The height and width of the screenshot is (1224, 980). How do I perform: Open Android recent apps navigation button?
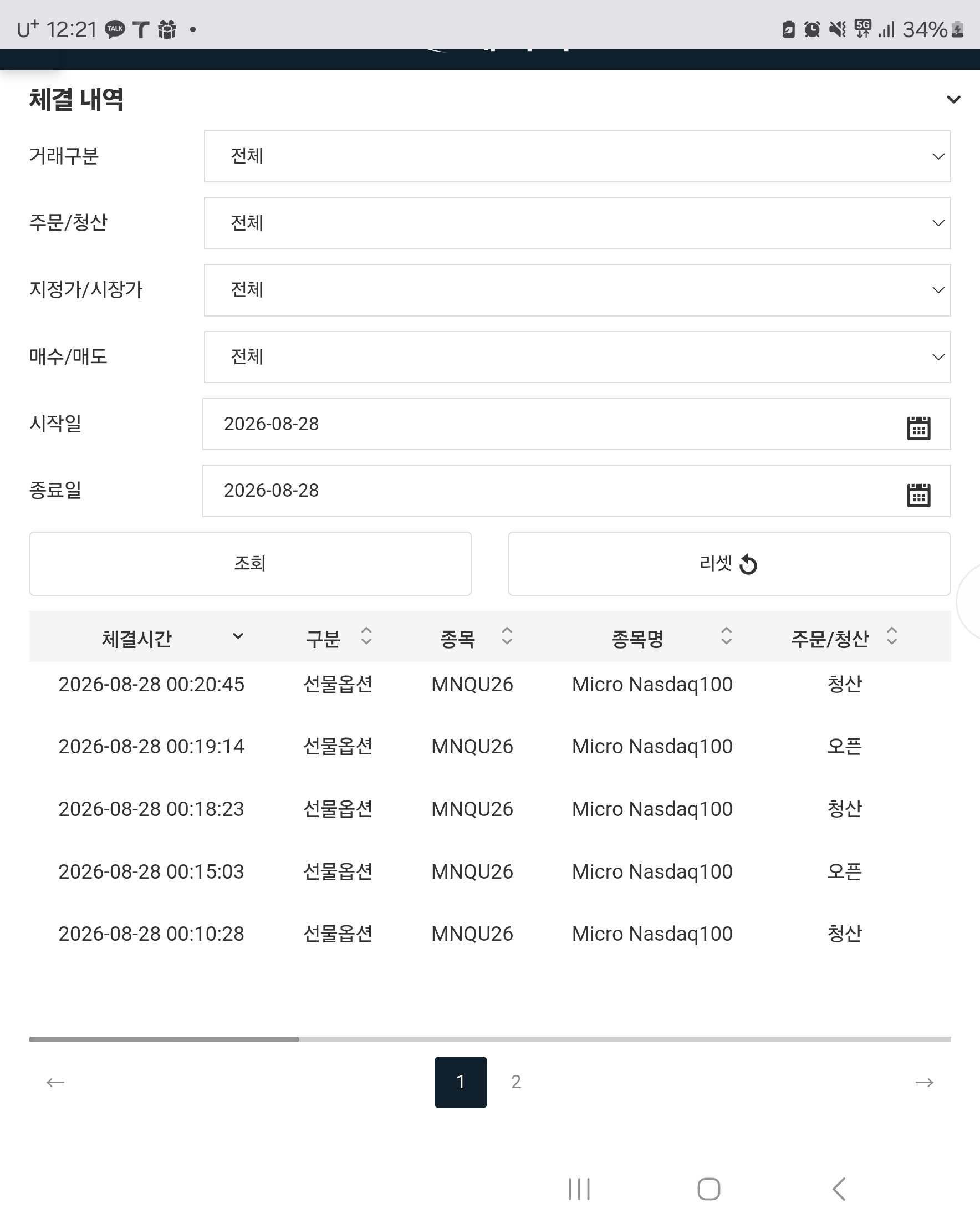tap(579, 1189)
